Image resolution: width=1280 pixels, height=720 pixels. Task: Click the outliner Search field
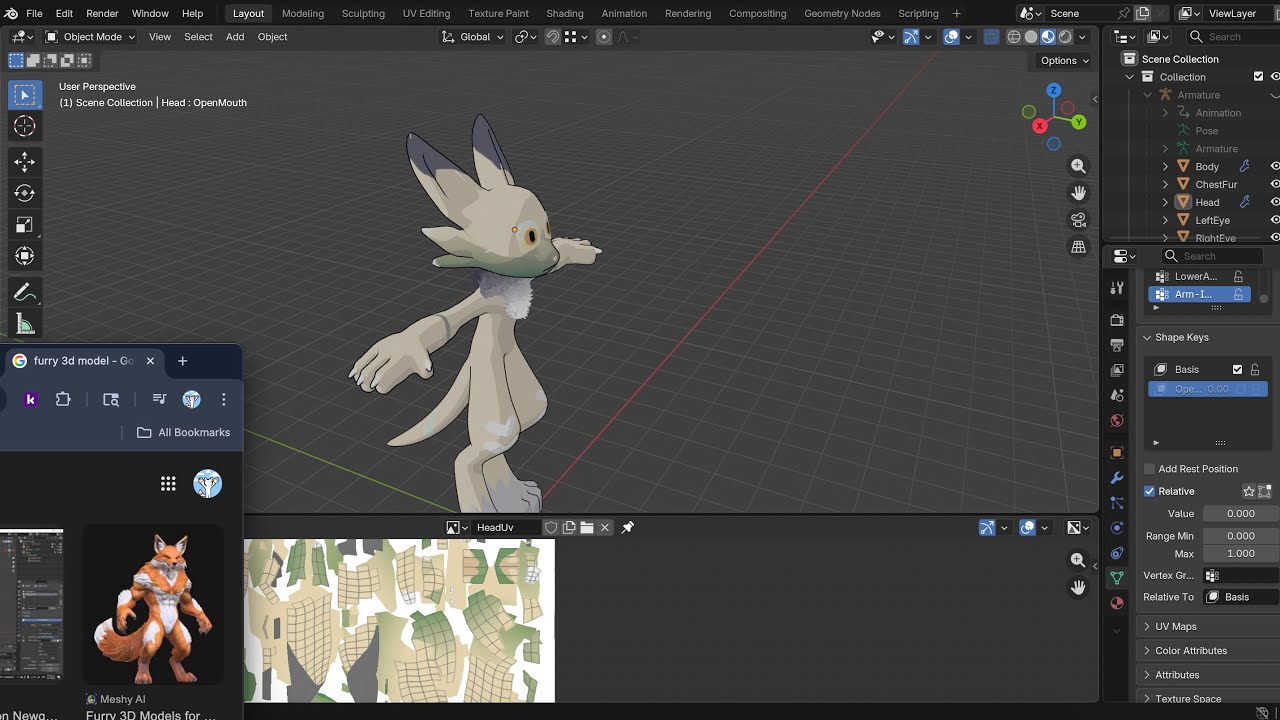click(x=1232, y=37)
